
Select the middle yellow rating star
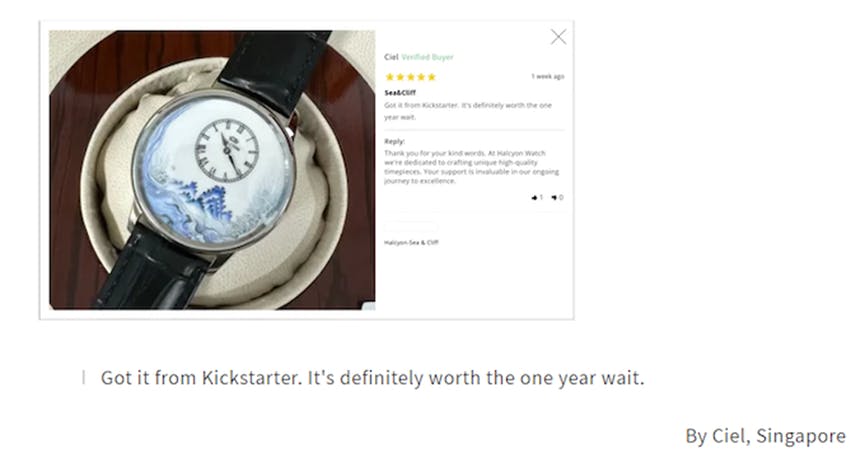(411, 77)
